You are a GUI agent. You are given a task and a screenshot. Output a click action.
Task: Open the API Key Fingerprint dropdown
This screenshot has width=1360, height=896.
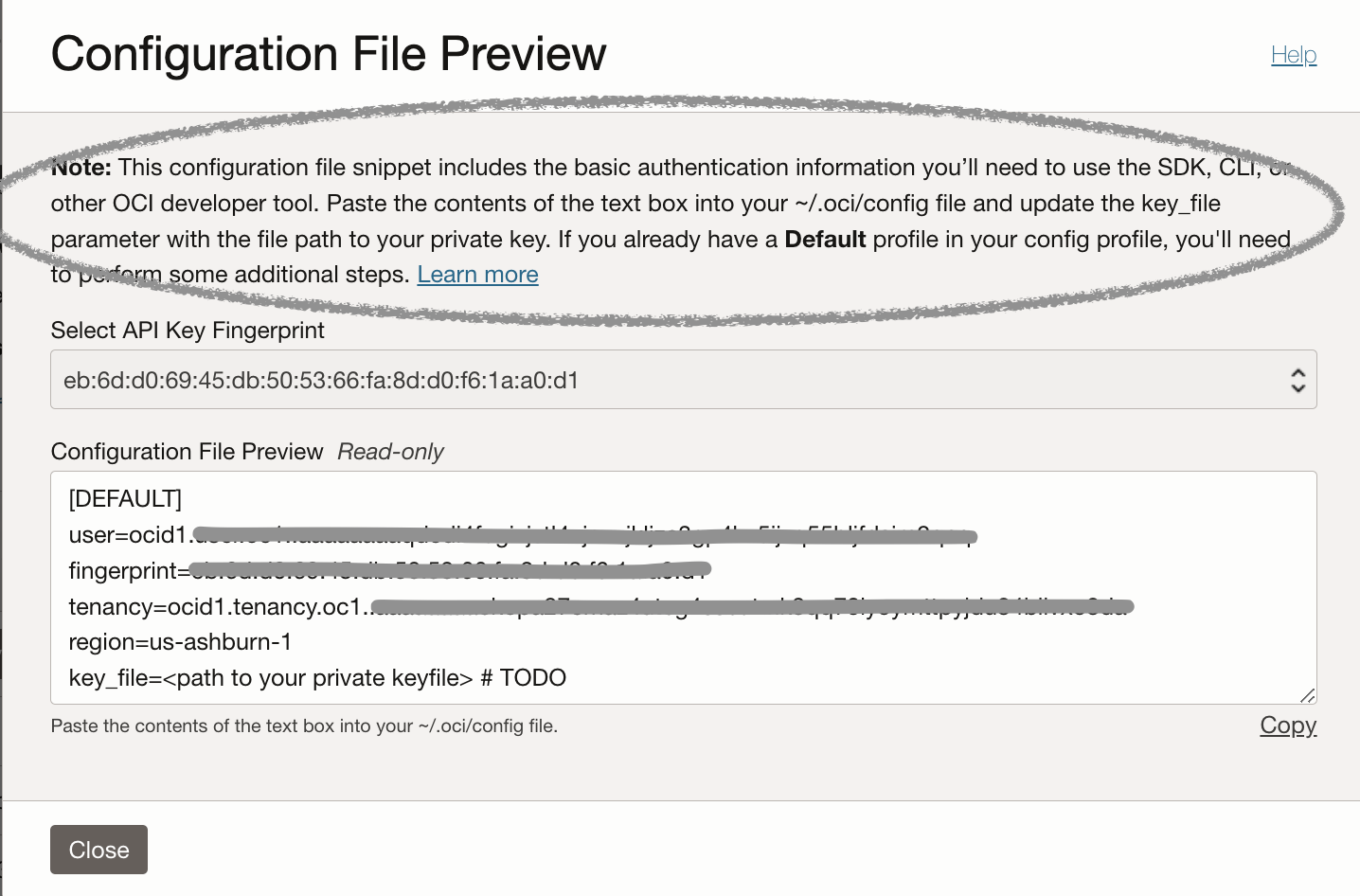click(x=683, y=380)
